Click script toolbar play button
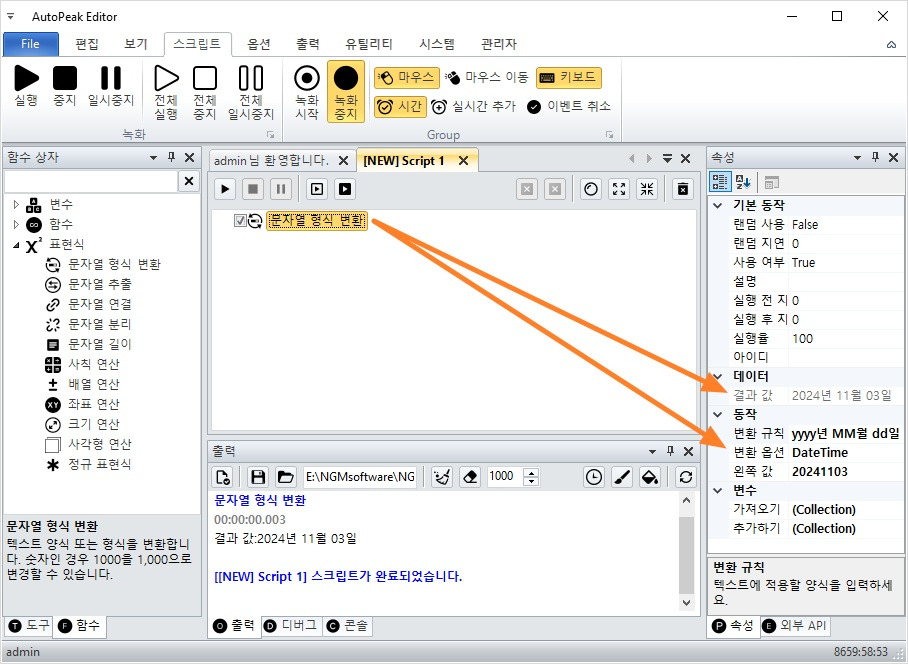The height and width of the screenshot is (664, 908). (225, 189)
